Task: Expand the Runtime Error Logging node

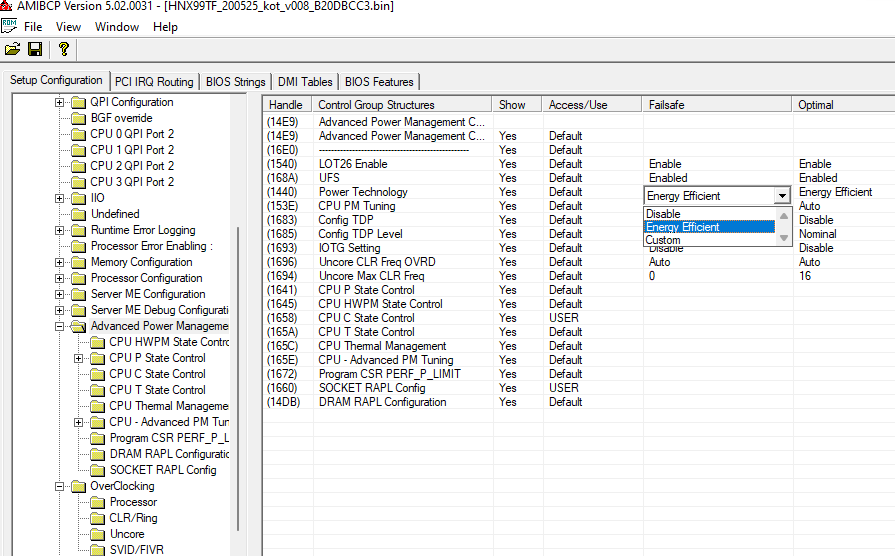Action: pos(59,231)
